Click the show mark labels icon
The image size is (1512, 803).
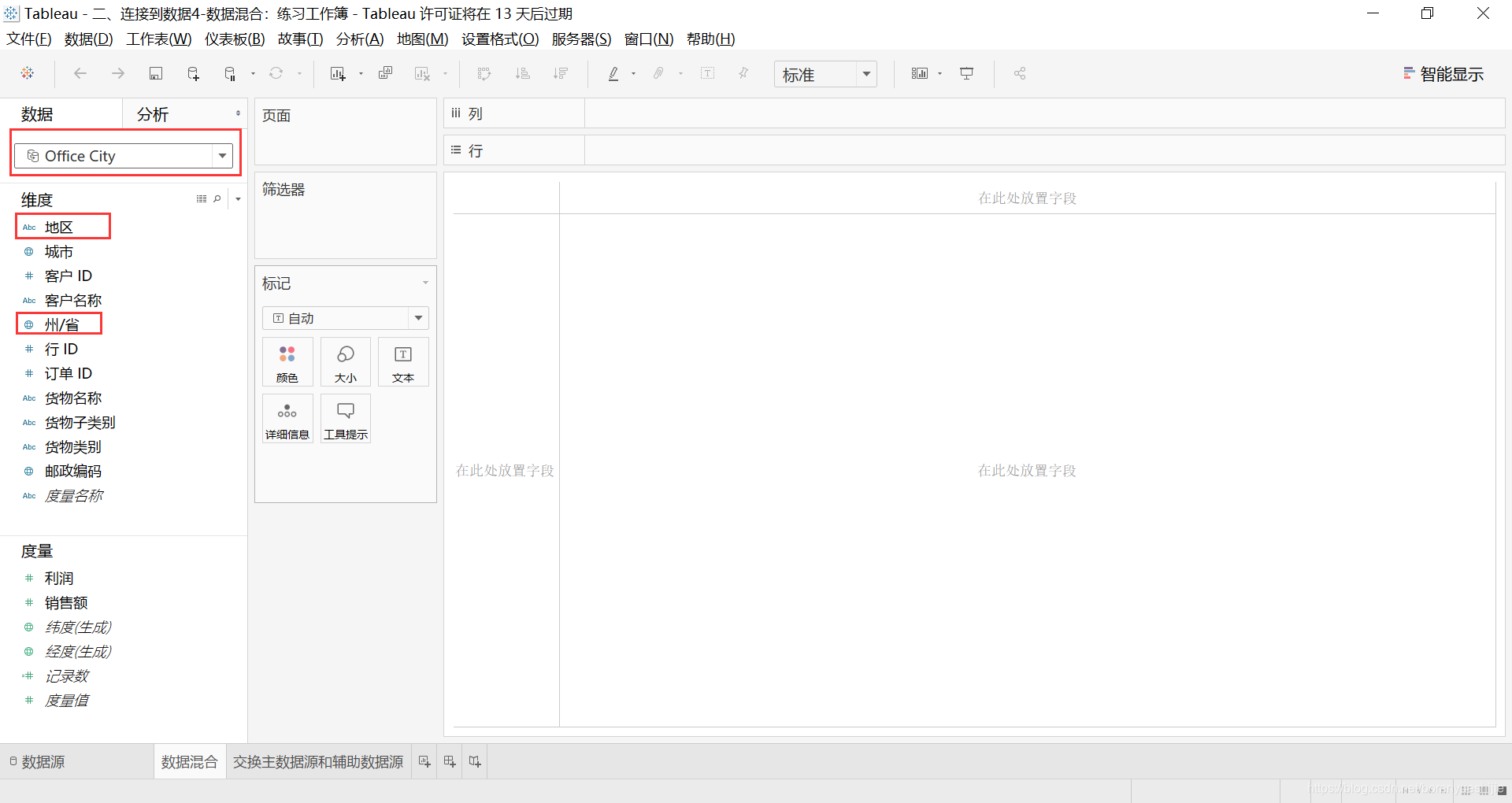708,73
